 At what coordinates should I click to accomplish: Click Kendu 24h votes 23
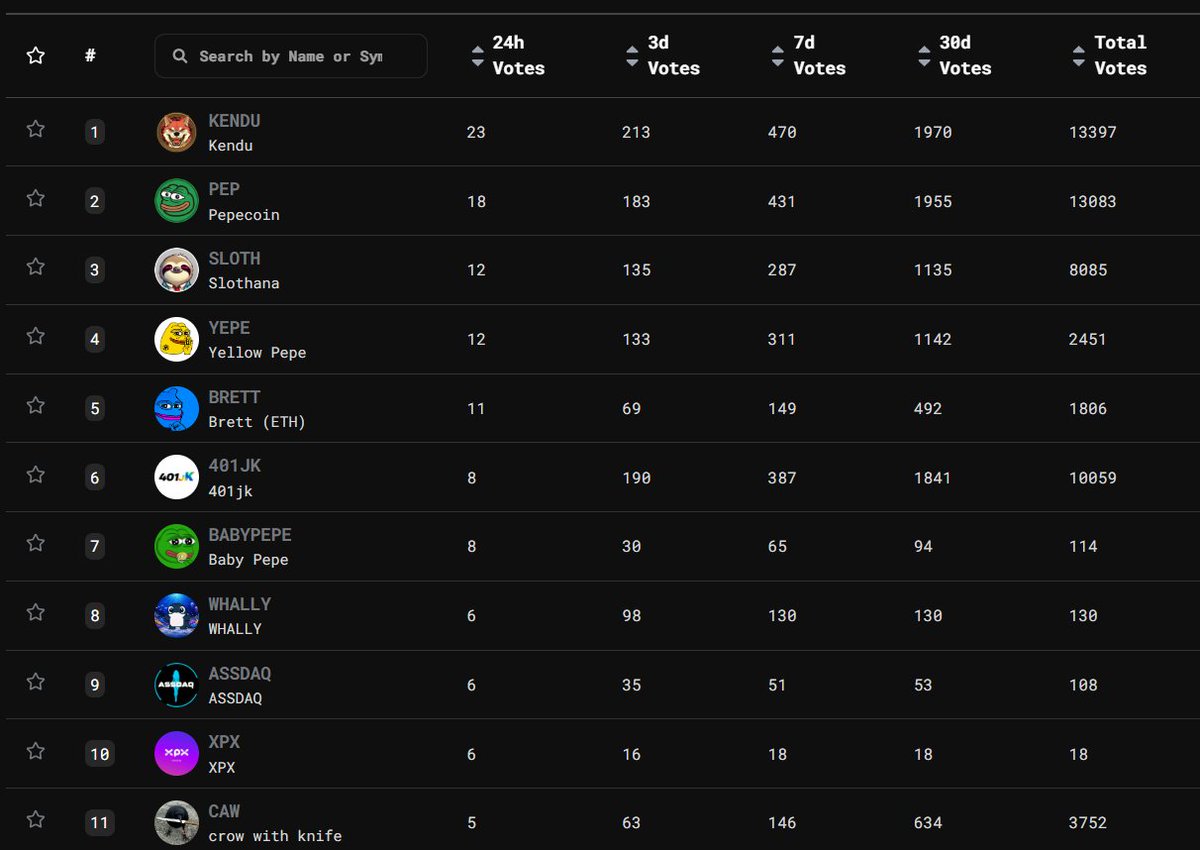[476, 132]
